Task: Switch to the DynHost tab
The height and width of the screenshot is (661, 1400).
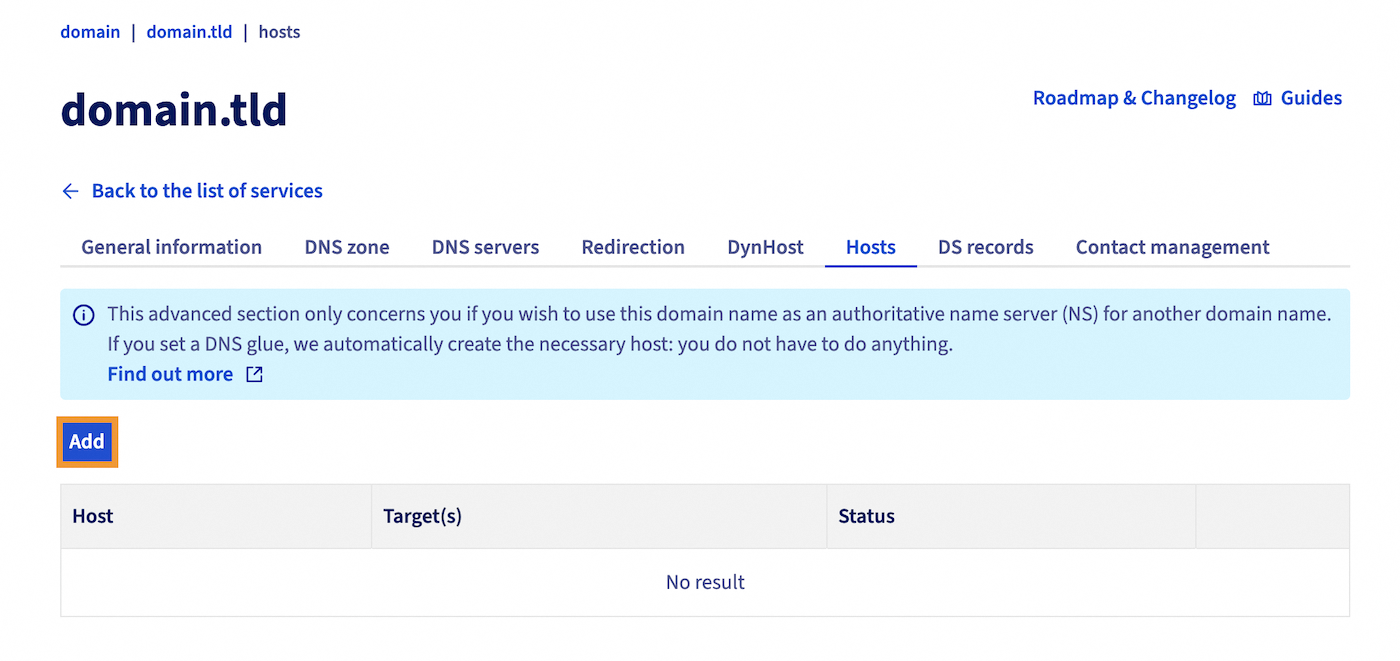Action: (765, 246)
